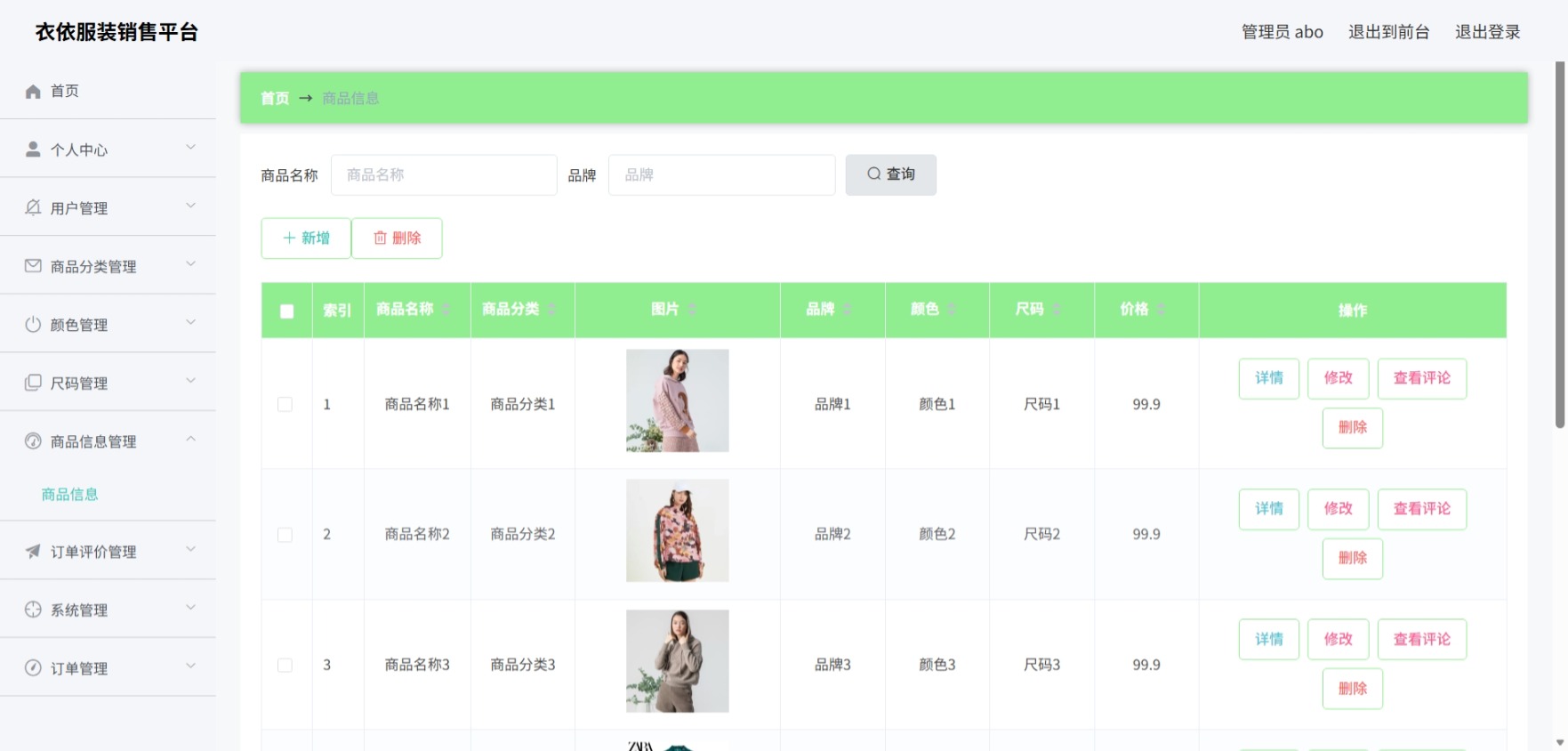
Task: Open the product image for 商品名称2
Action: pos(678,531)
